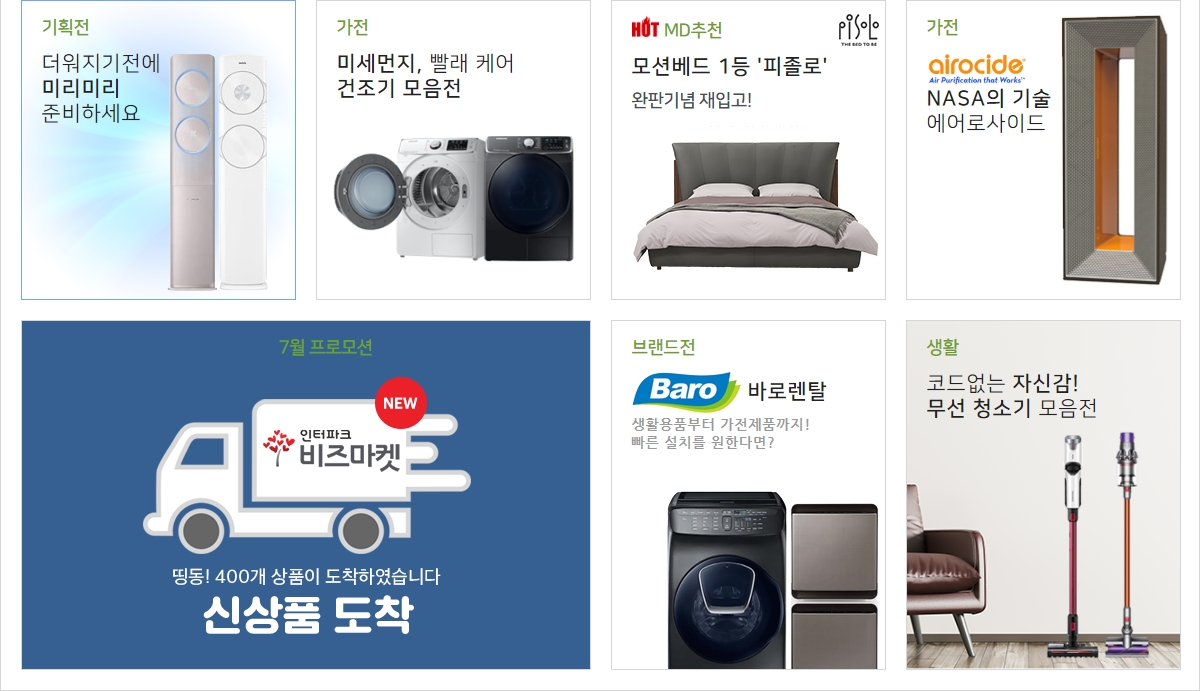Click the HOT MD추천 label
Screen dimensions: 1200x691
(x=677, y=29)
